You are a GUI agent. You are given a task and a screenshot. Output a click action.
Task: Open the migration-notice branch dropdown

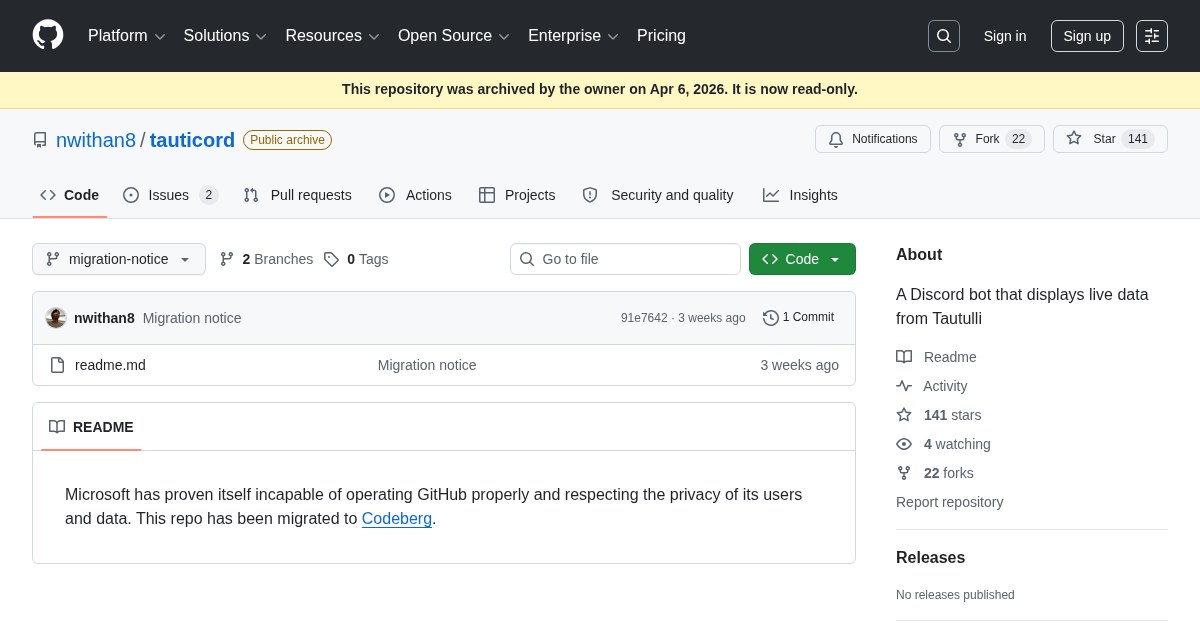119,259
